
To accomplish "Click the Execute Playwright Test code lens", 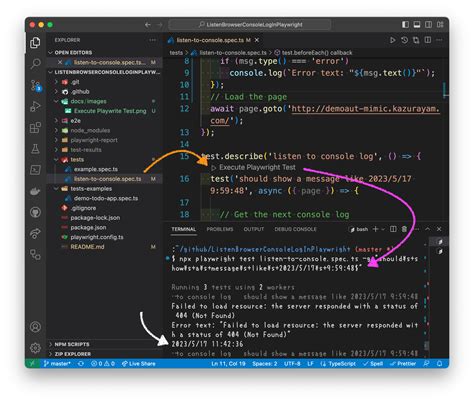I will coord(257,167).
